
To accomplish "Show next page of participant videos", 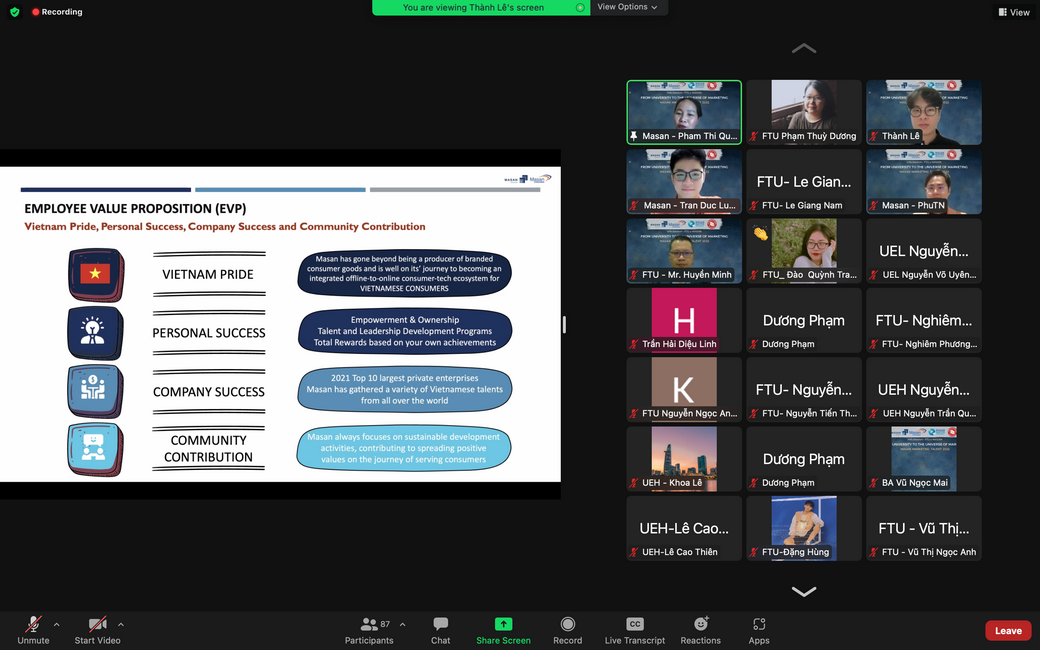I will (x=804, y=592).
